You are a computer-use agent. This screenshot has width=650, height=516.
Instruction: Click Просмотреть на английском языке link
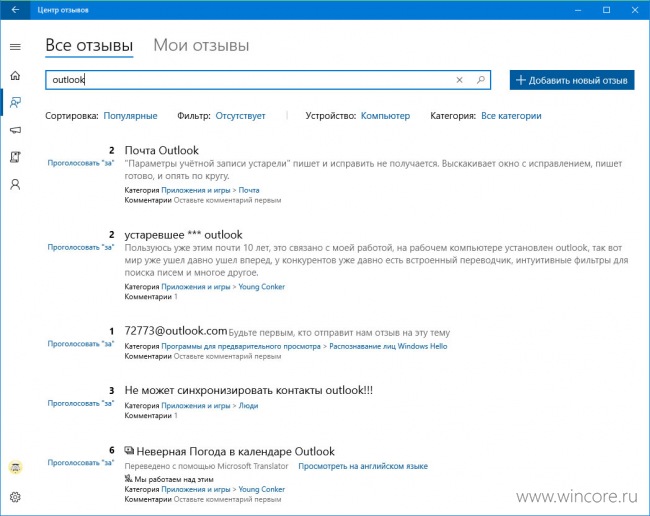point(363,466)
